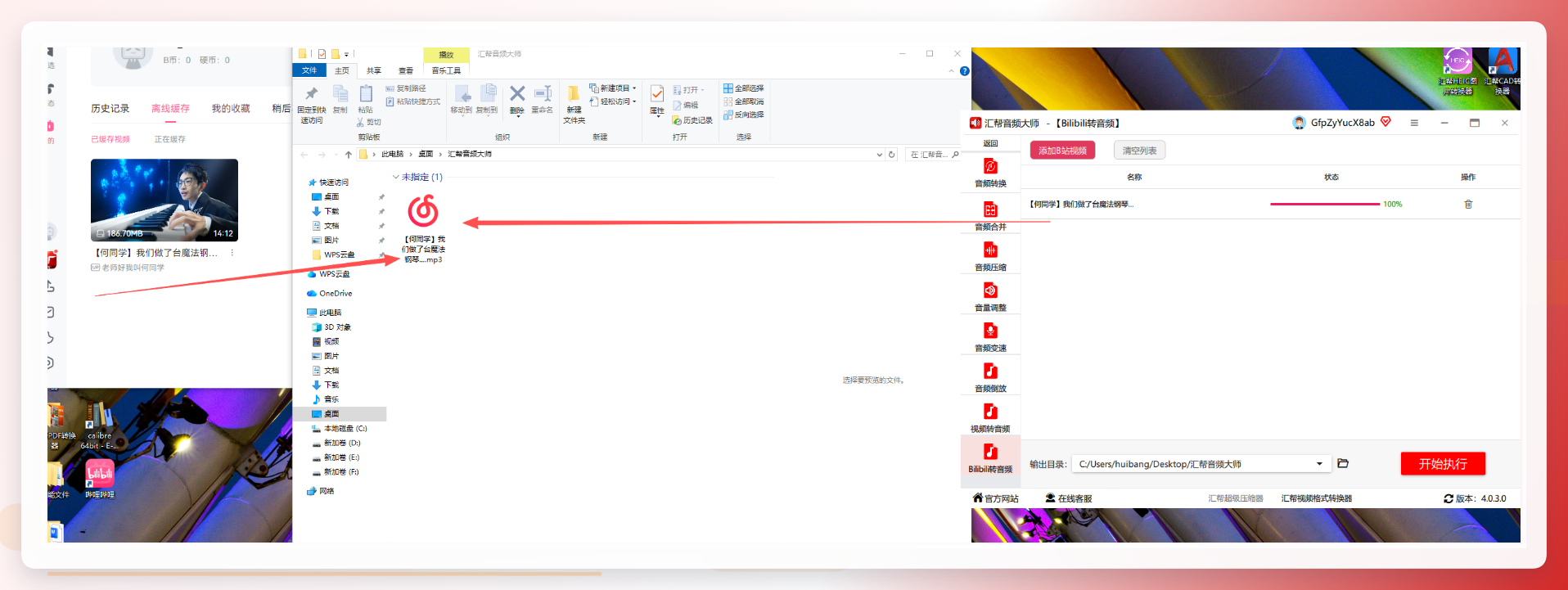Delete the 何同学 row via trash icon
The width and height of the screenshot is (1568, 590).
point(1468,205)
